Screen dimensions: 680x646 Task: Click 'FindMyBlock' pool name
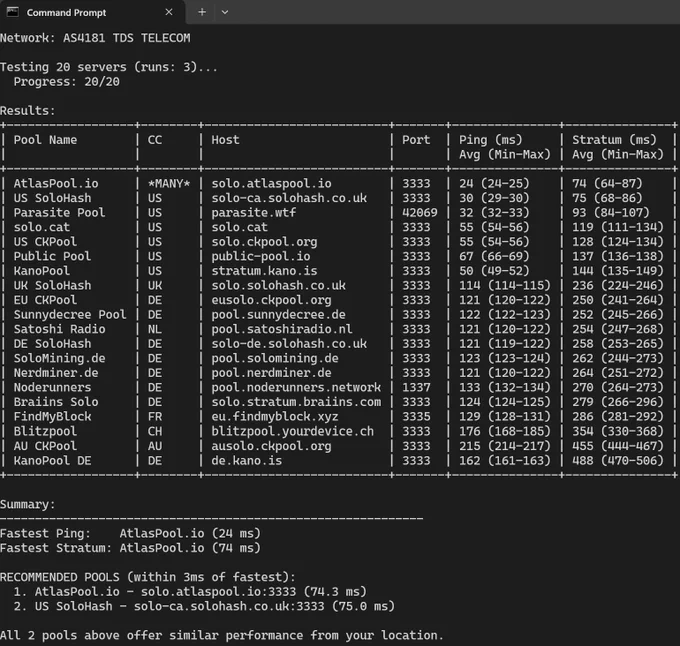click(x=52, y=417)
